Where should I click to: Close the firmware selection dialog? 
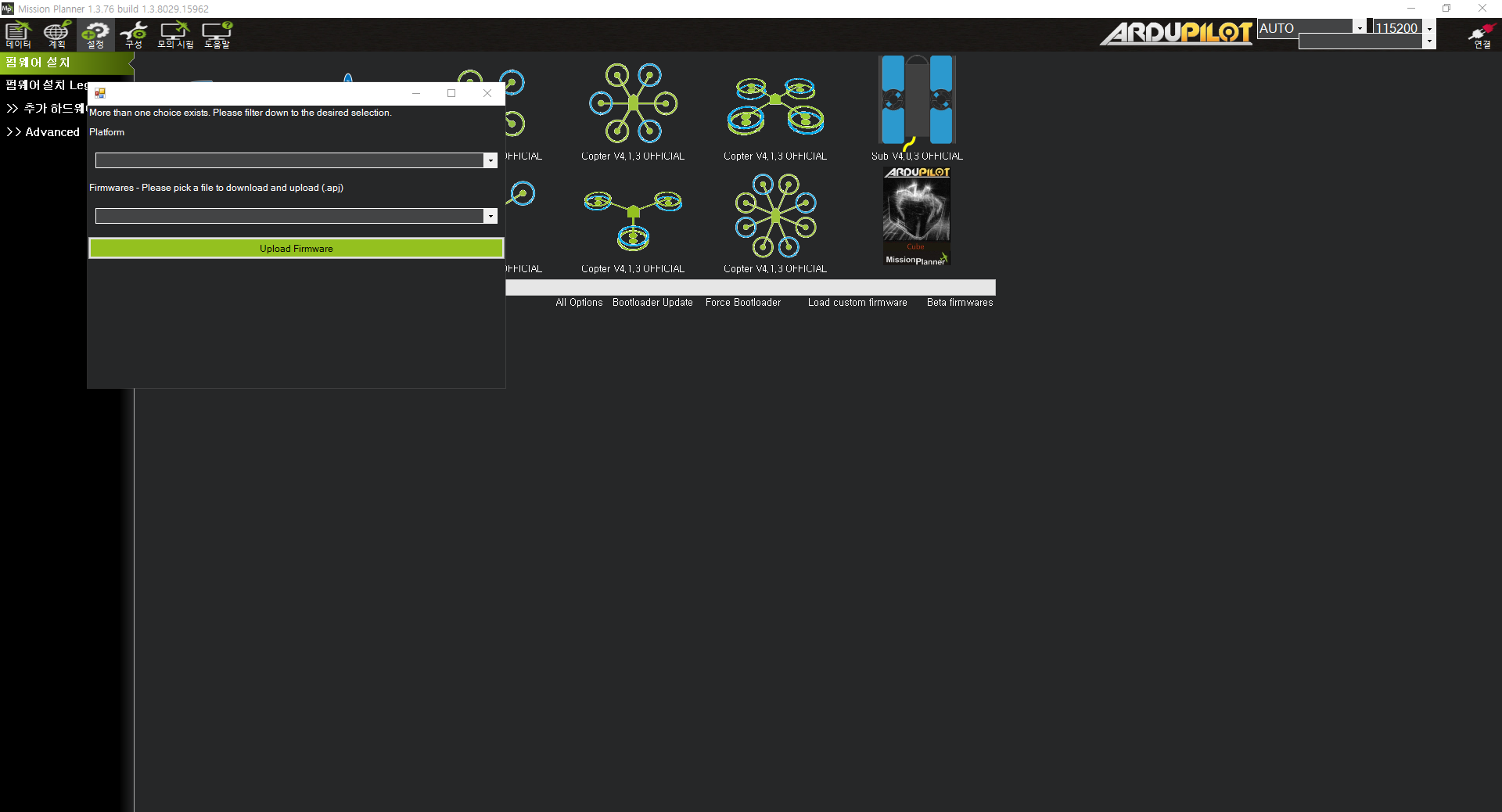click(487, 93)
